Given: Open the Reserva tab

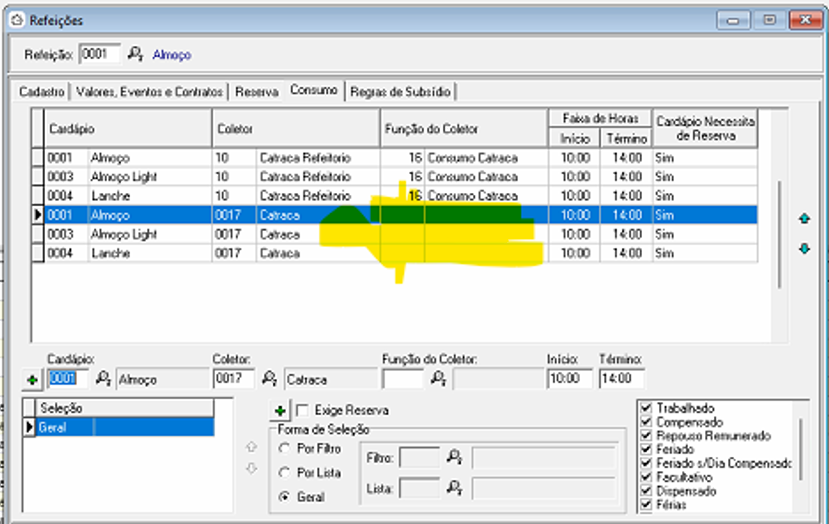Looking at the screenshot, I should click(x=257, y=92).
